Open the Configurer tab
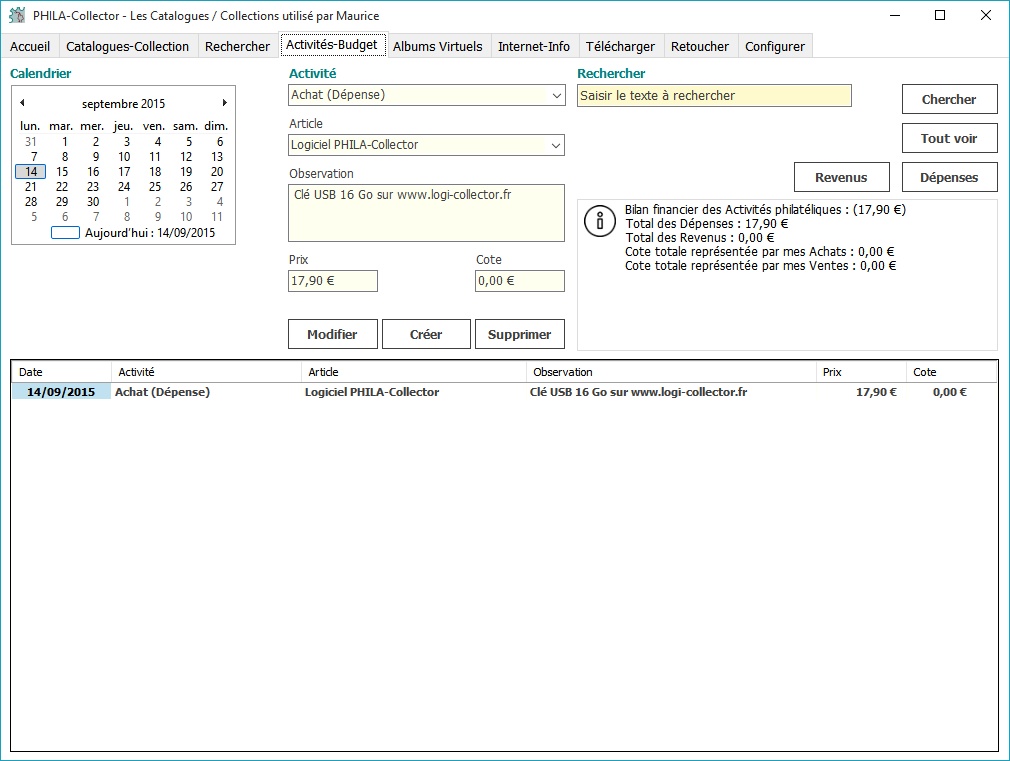The width and height of the screenshot is (1010, 761). pos(775,46)
